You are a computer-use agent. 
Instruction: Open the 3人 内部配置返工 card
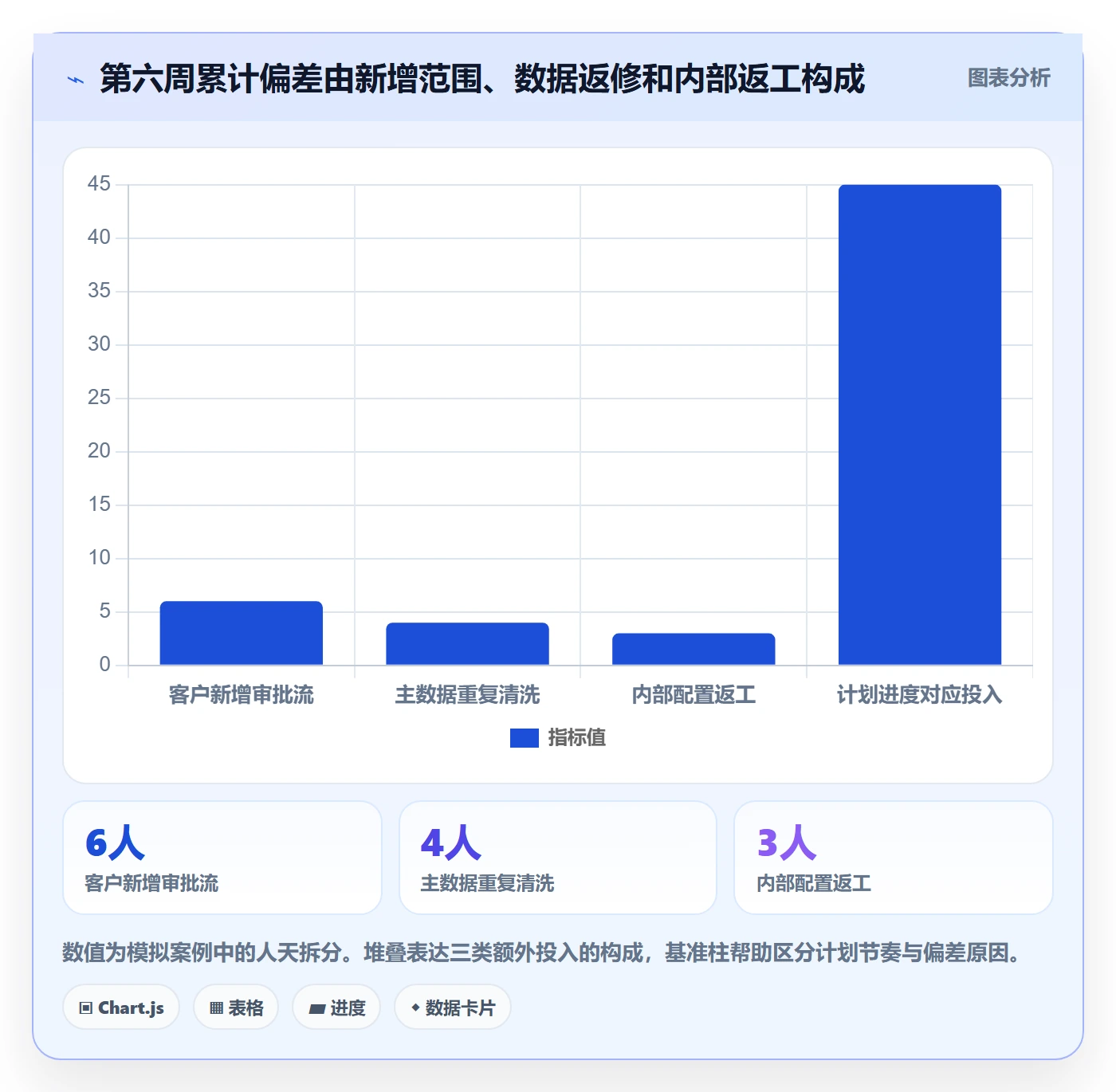(894, 858)
